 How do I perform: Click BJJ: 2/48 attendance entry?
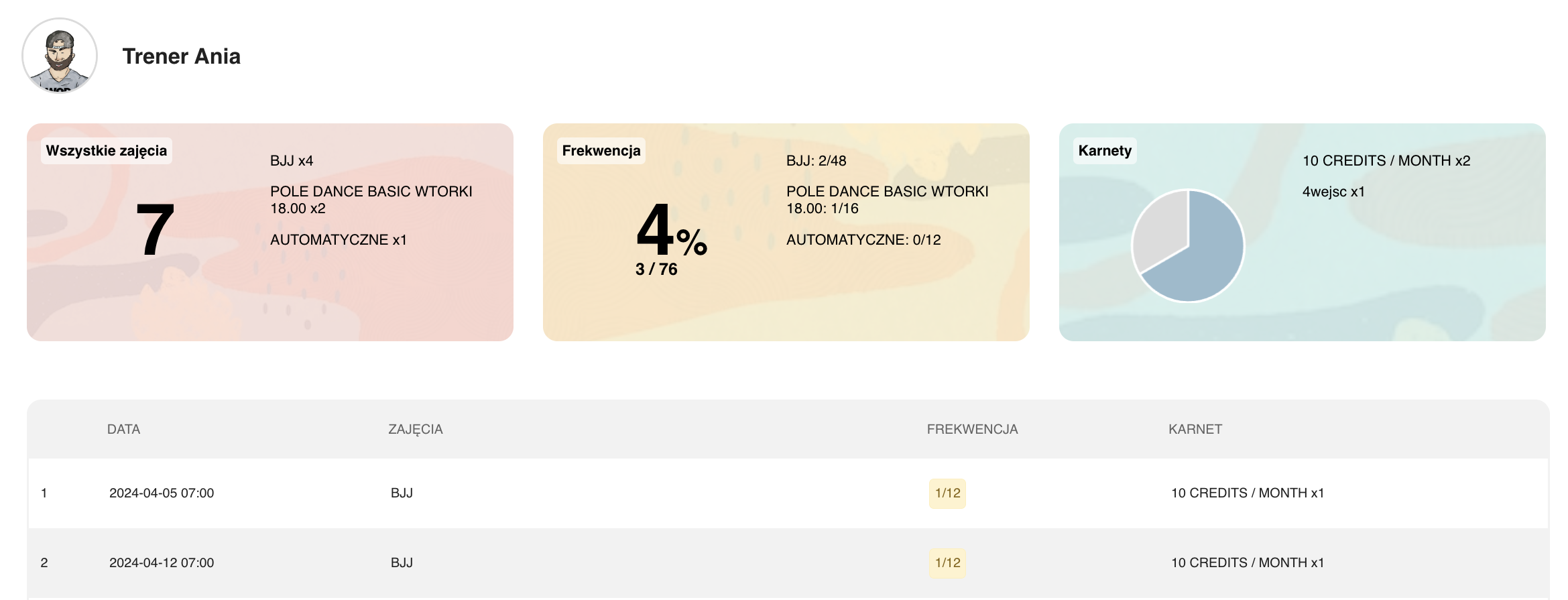point(816,161)
